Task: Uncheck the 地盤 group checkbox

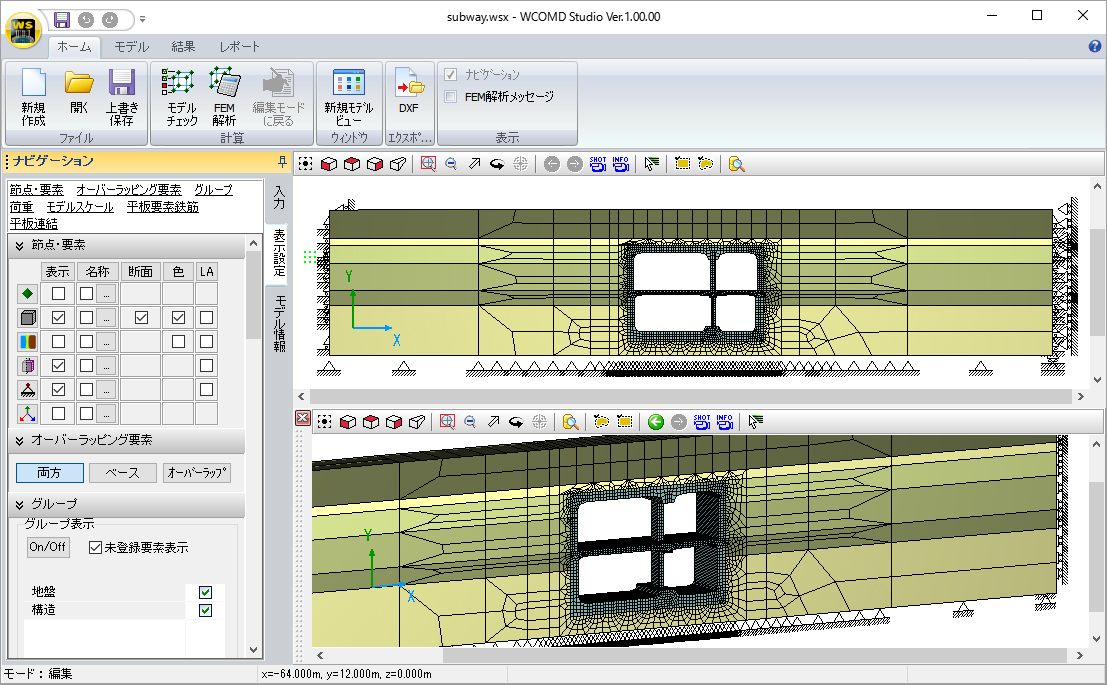Action: 206,592
